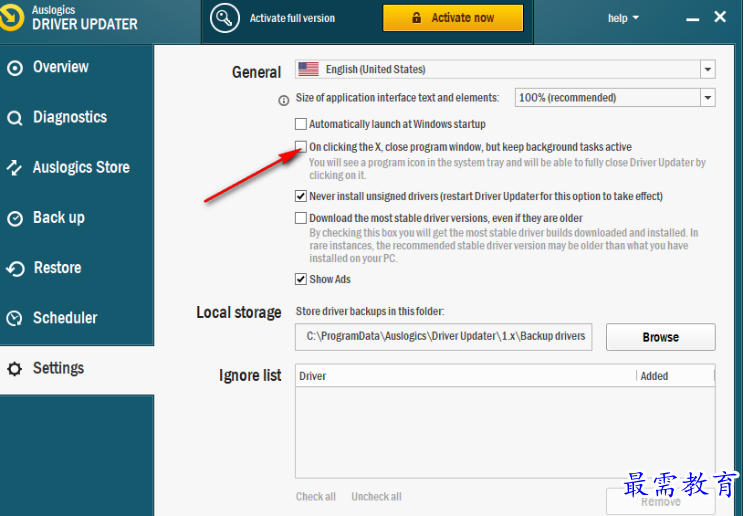The width and height of the screenshot is (745, 516).
Task: Click the Store driver backups in this folder label
Action: 370,311
